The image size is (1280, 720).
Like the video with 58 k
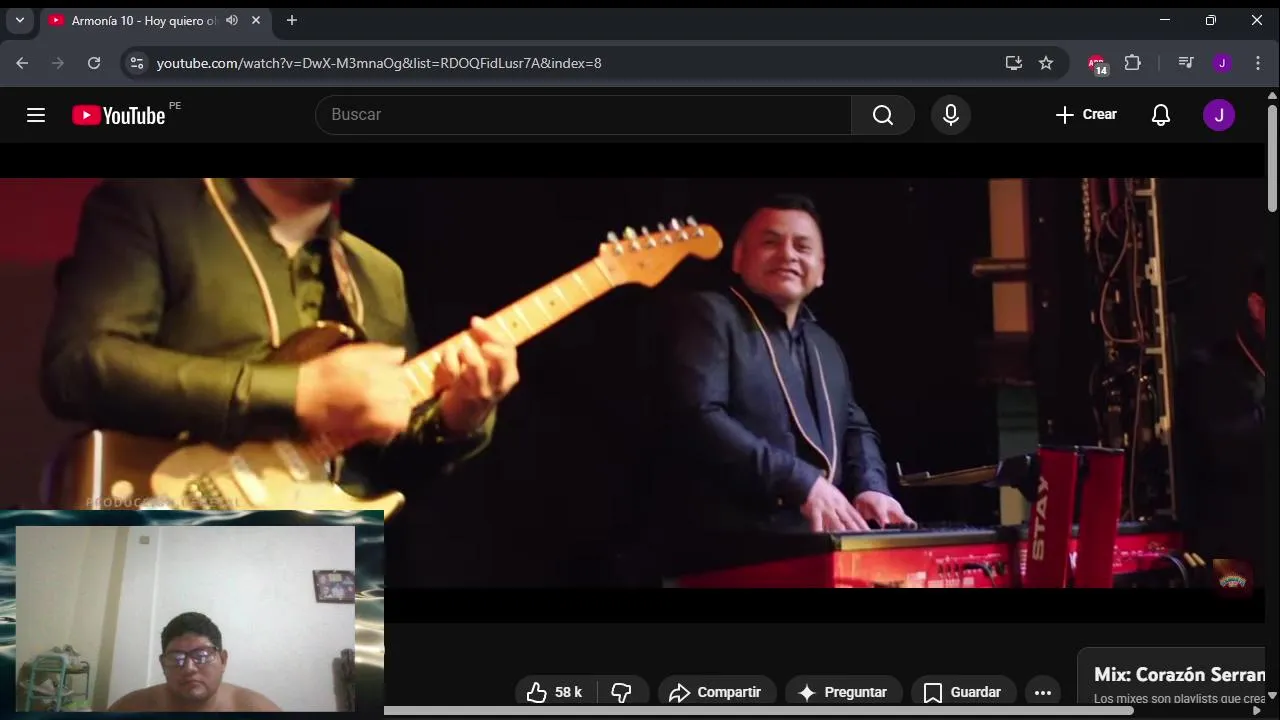(554, 692)
